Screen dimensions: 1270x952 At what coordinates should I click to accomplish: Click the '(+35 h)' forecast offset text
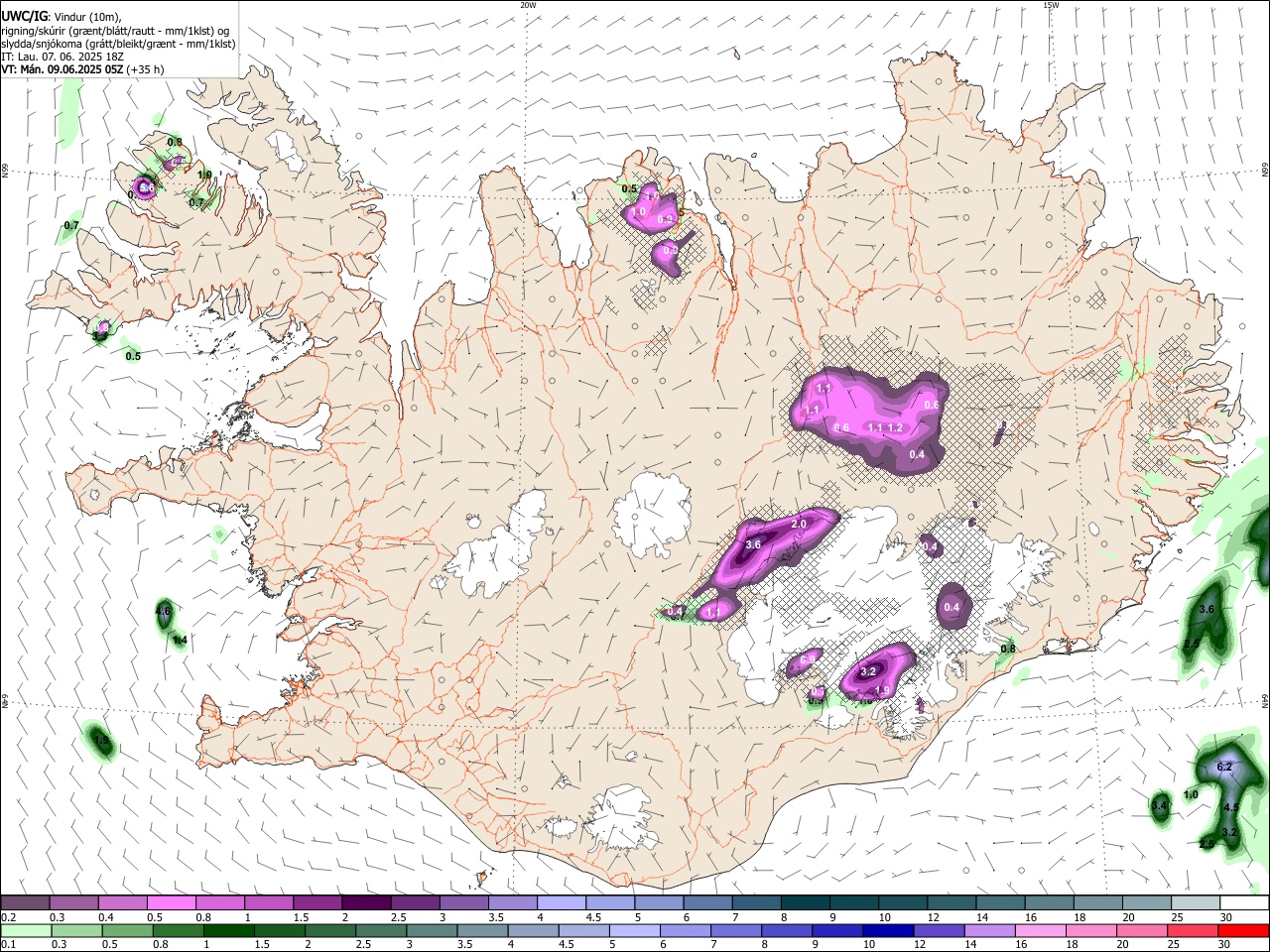(145, 69)
